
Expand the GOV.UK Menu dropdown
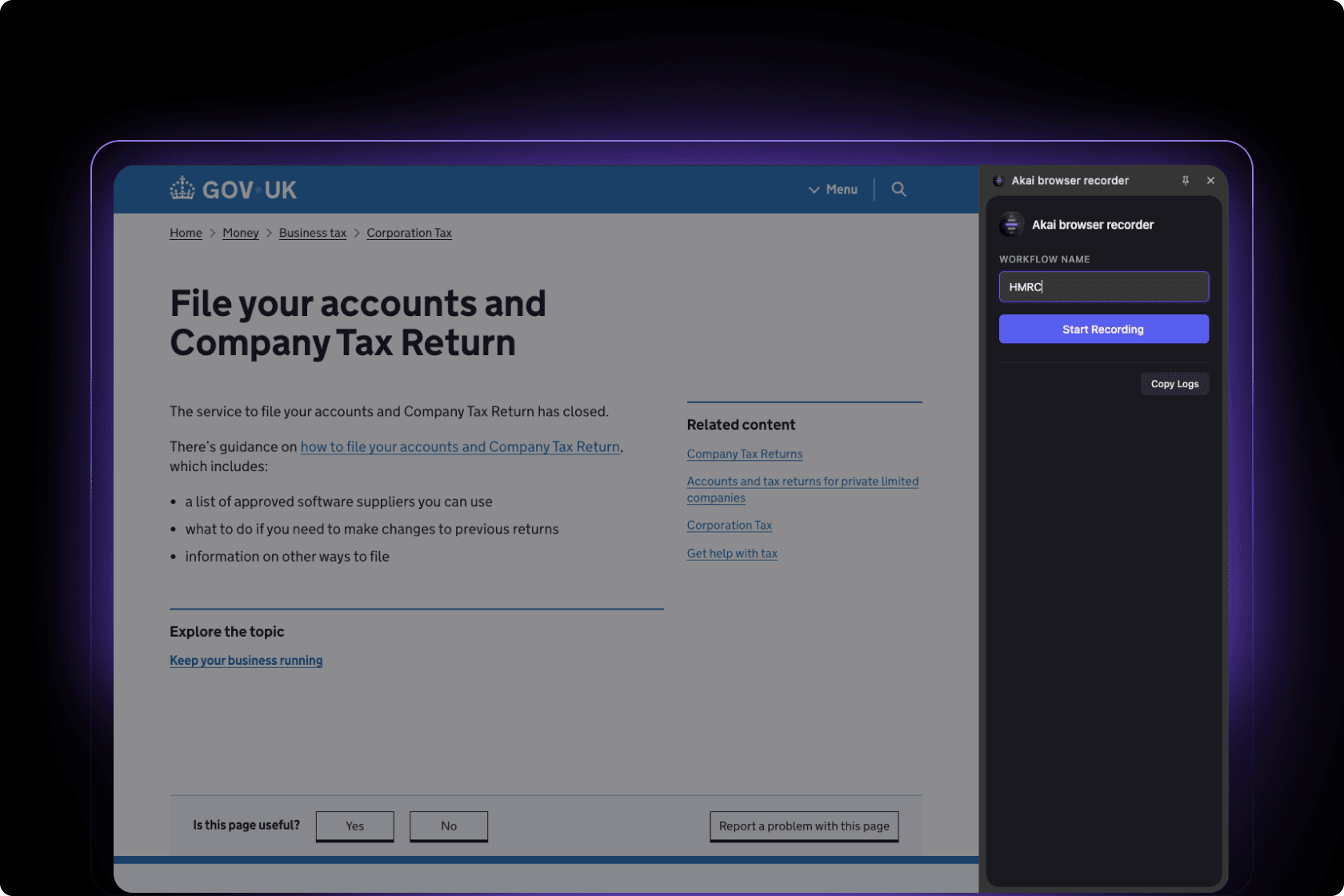point(833,190)
